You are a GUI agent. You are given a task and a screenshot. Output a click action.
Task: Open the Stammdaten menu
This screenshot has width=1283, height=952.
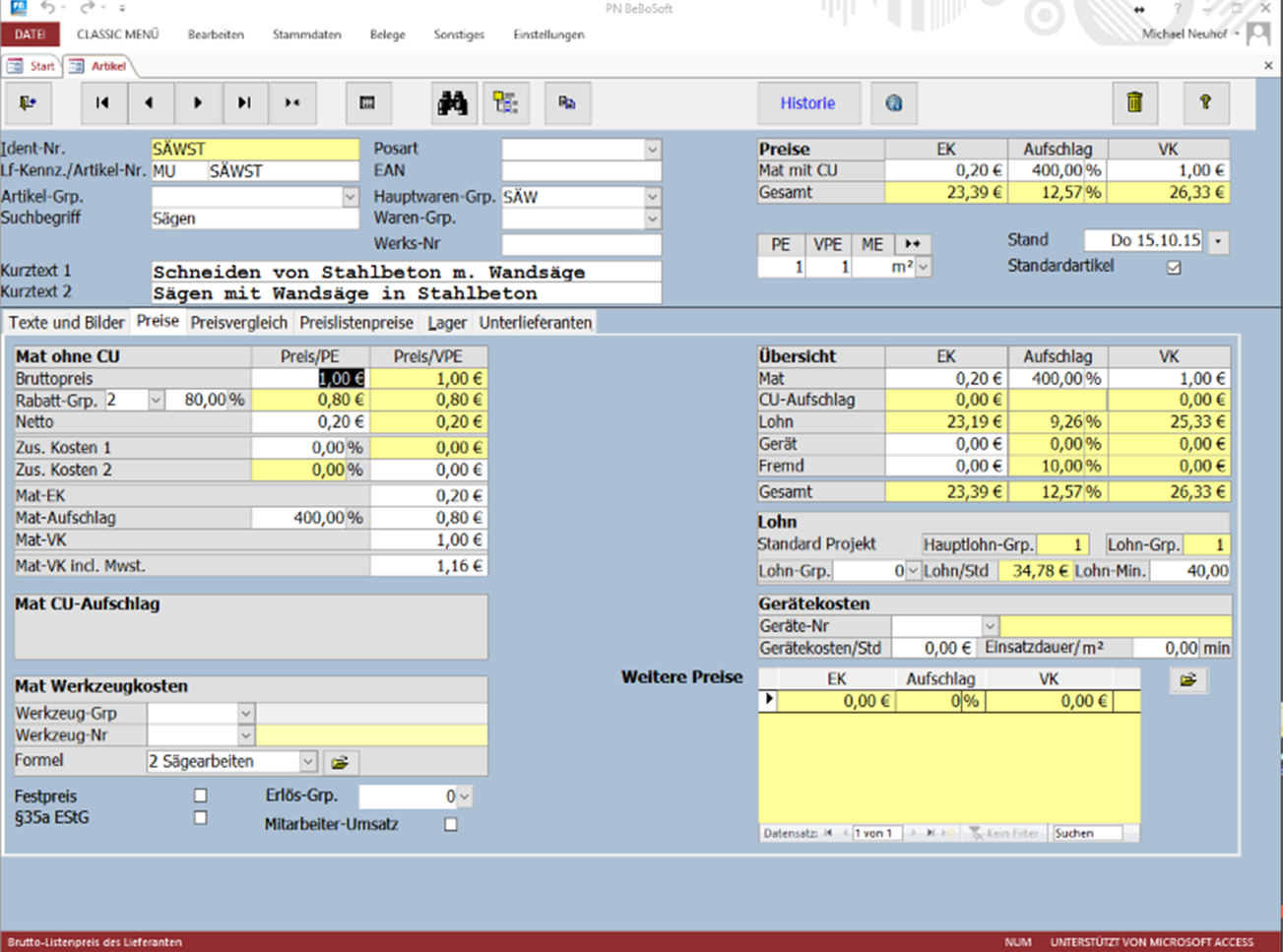coord(306,34)
